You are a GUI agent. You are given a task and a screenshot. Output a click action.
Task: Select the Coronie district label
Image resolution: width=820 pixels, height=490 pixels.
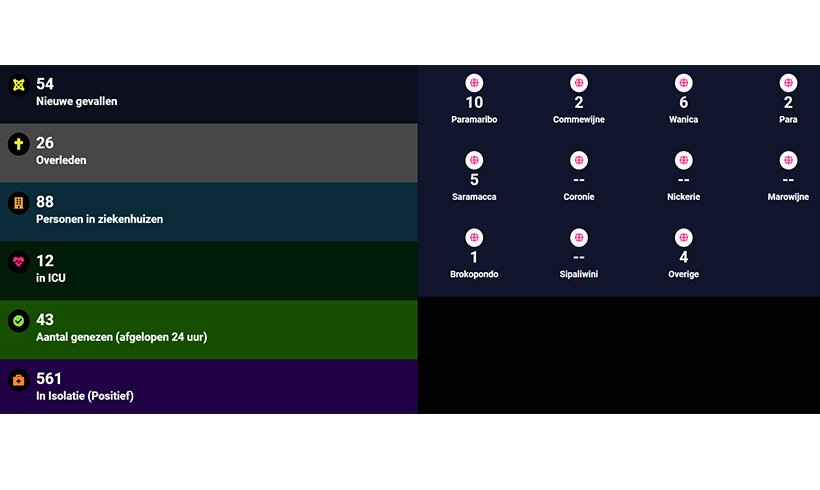point(578,197)
